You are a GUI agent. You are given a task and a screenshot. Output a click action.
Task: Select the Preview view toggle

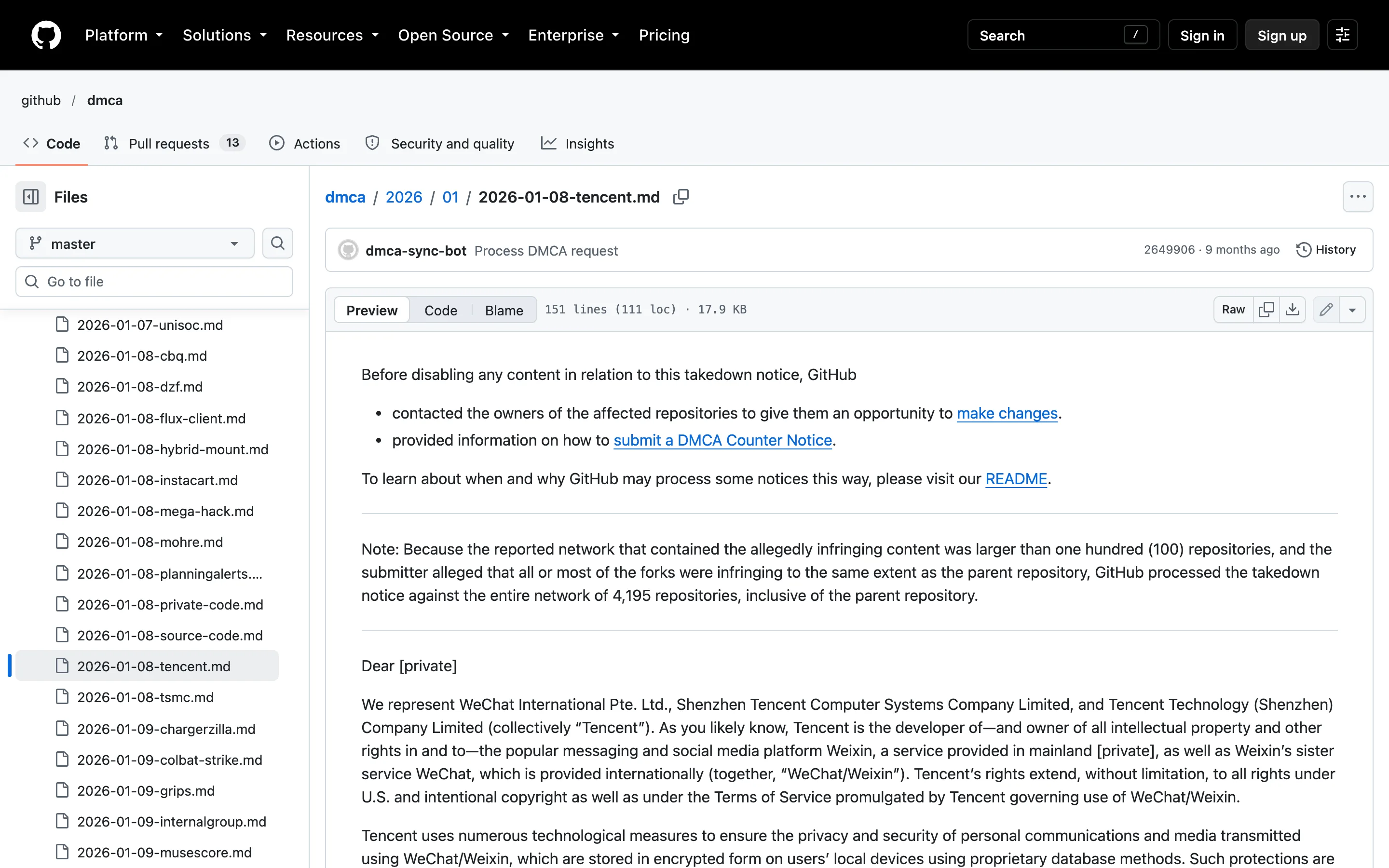click(x=372, y=310)
